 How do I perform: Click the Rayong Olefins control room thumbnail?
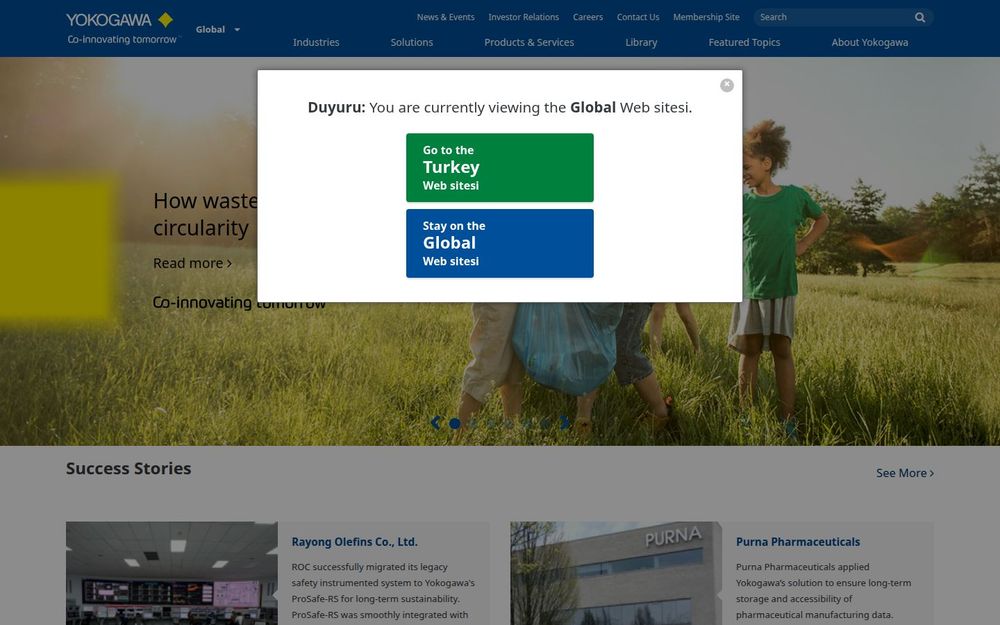[x=172, y=573]
